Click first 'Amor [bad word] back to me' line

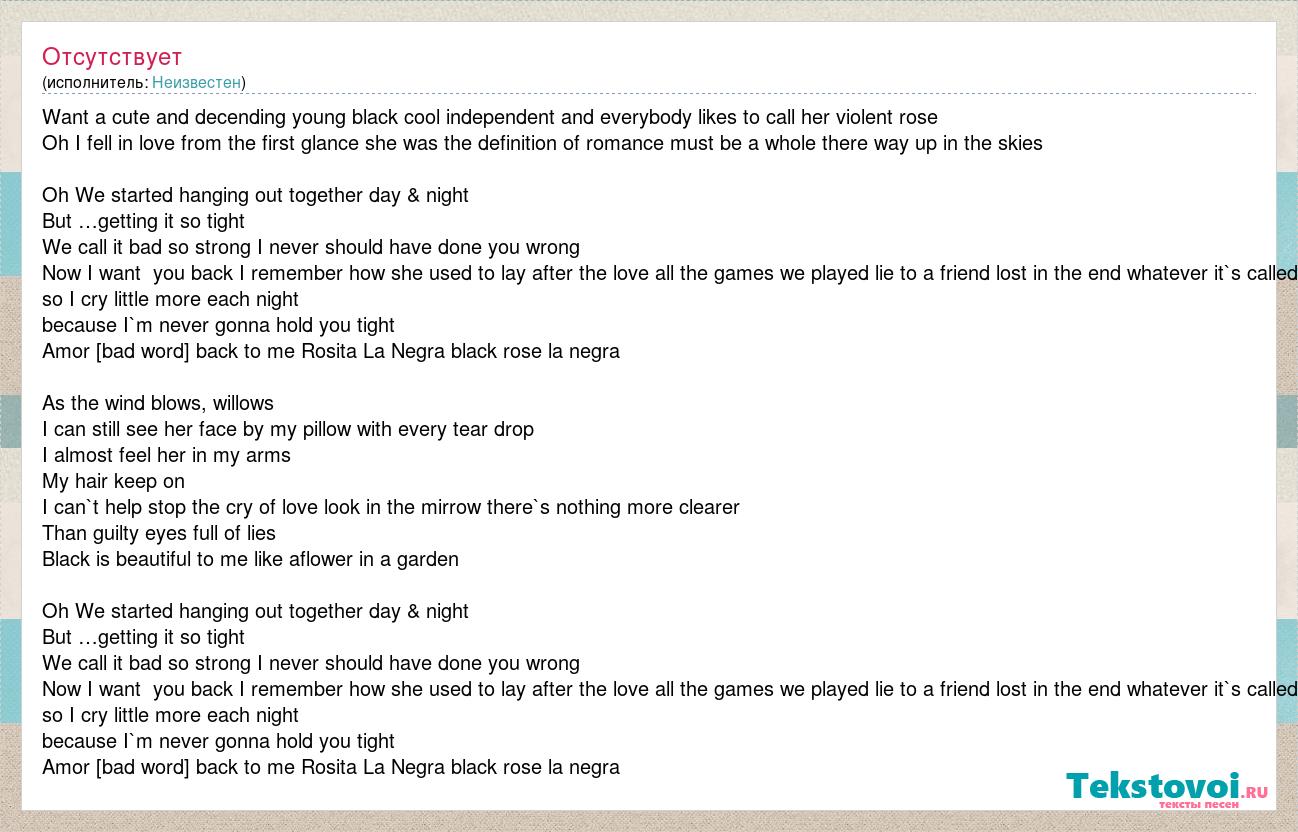[x=331, y=352]
